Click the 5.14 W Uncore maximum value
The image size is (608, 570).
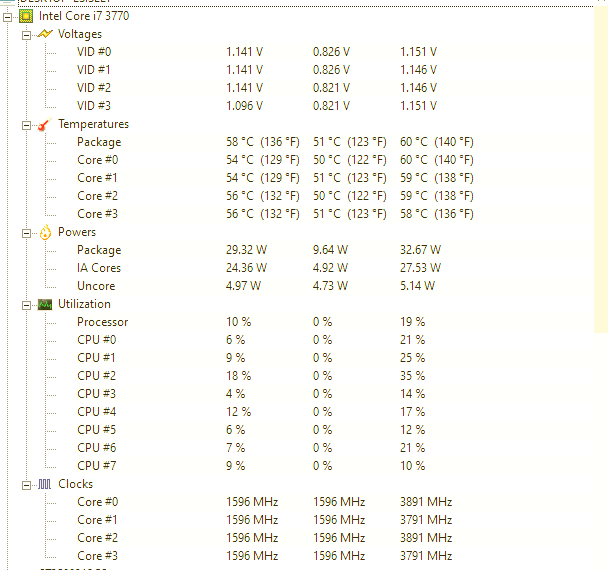tap(418, 286)
